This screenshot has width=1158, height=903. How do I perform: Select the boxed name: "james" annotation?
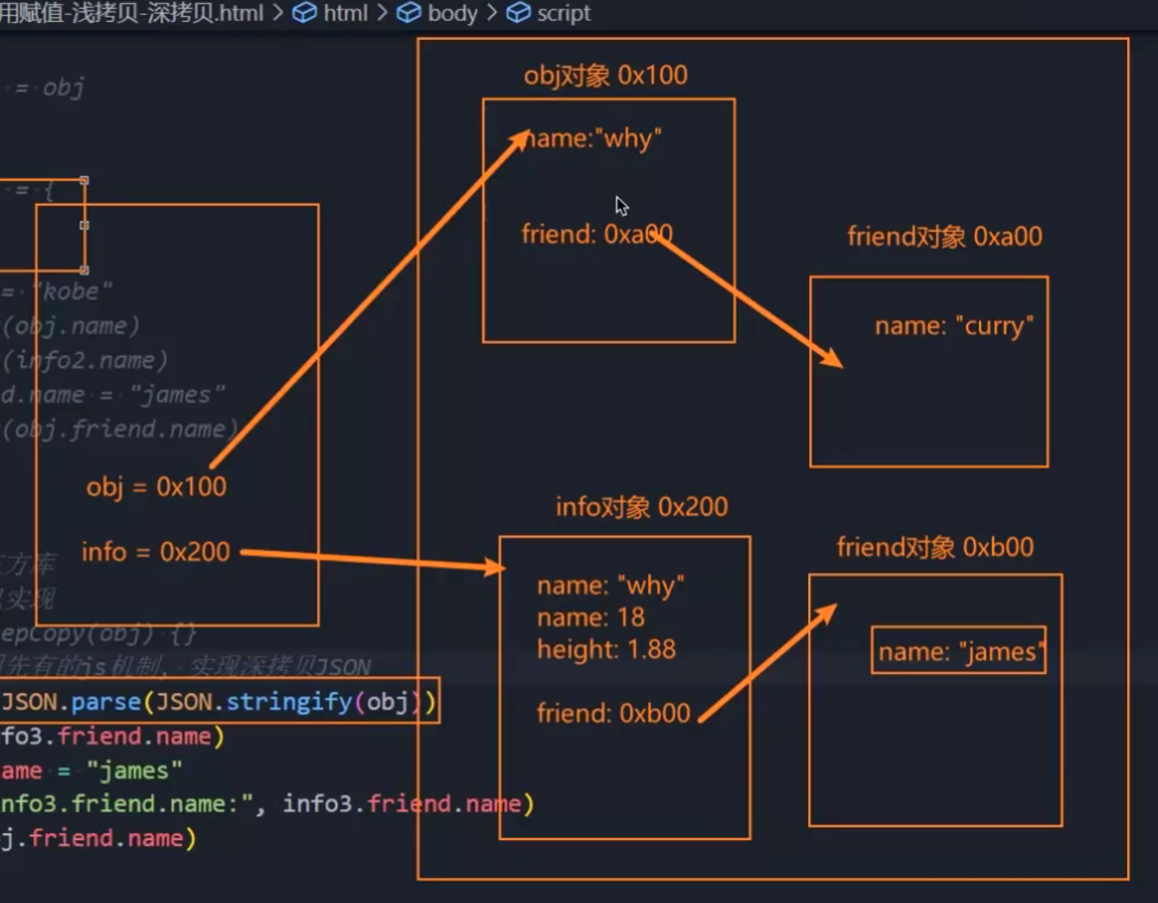pyautogui.click(x=958, y=652)
